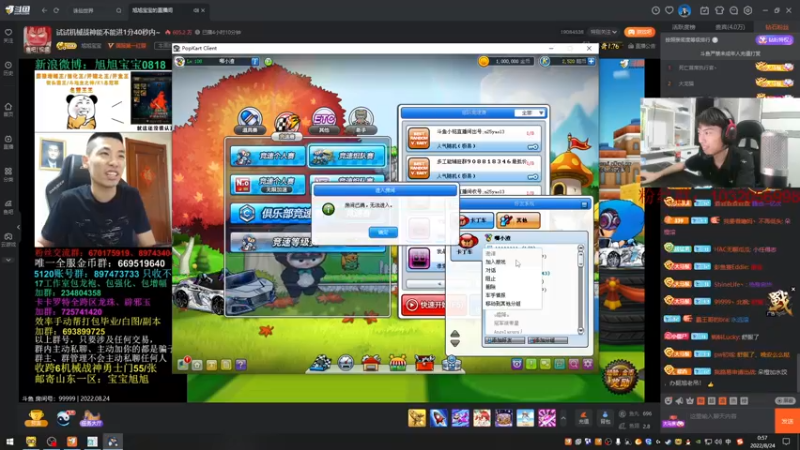Select 'Chat' (对话) in friend context menu
This screenshot has width=800, height=450.
pyautogui.click(x=491, y=270)
